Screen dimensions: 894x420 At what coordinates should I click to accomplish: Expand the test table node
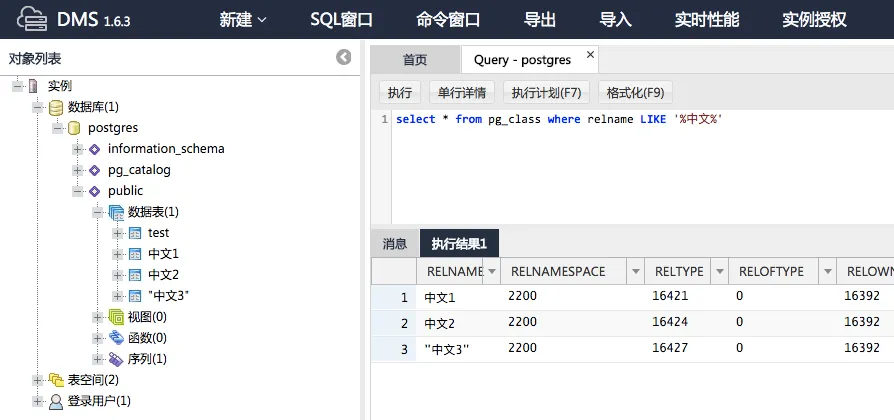tap(118, 233)
